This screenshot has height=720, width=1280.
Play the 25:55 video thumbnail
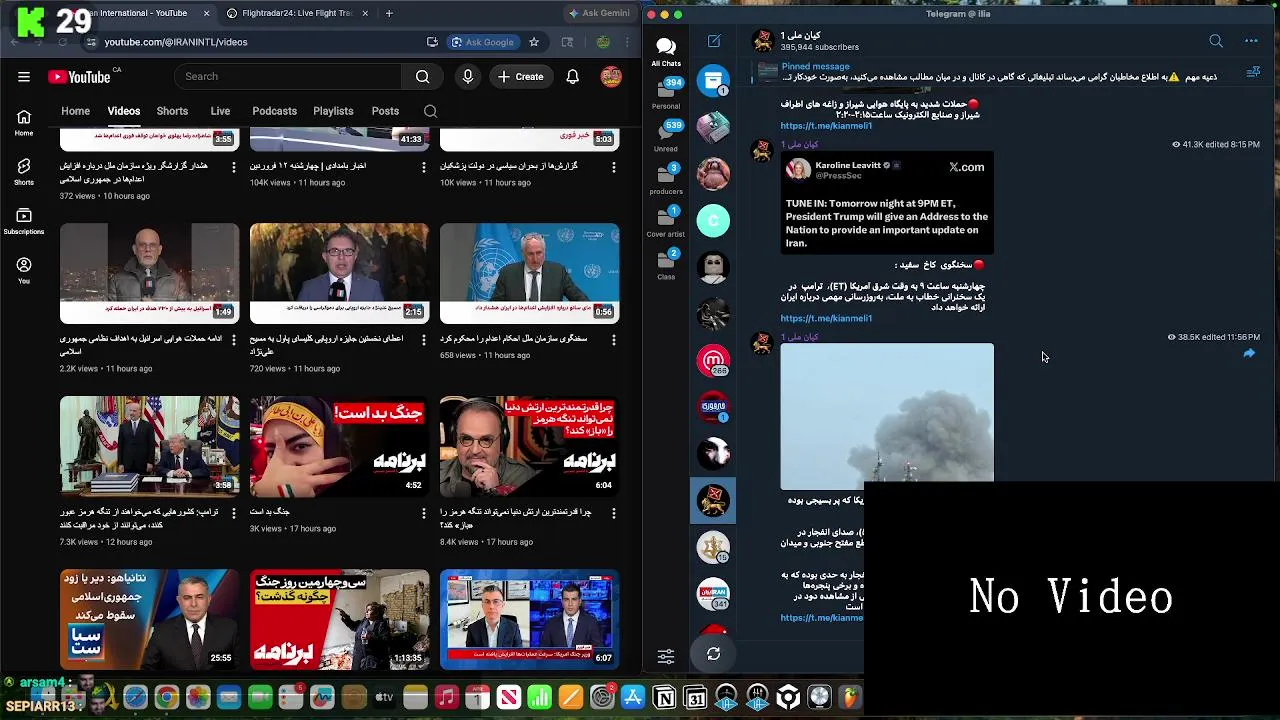[x=150, y=619]
